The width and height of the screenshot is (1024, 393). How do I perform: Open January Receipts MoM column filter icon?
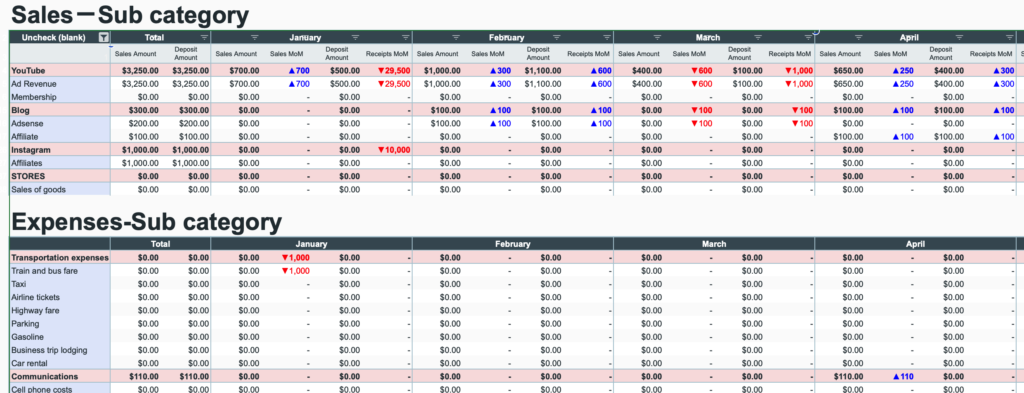[x=406, y=37]
